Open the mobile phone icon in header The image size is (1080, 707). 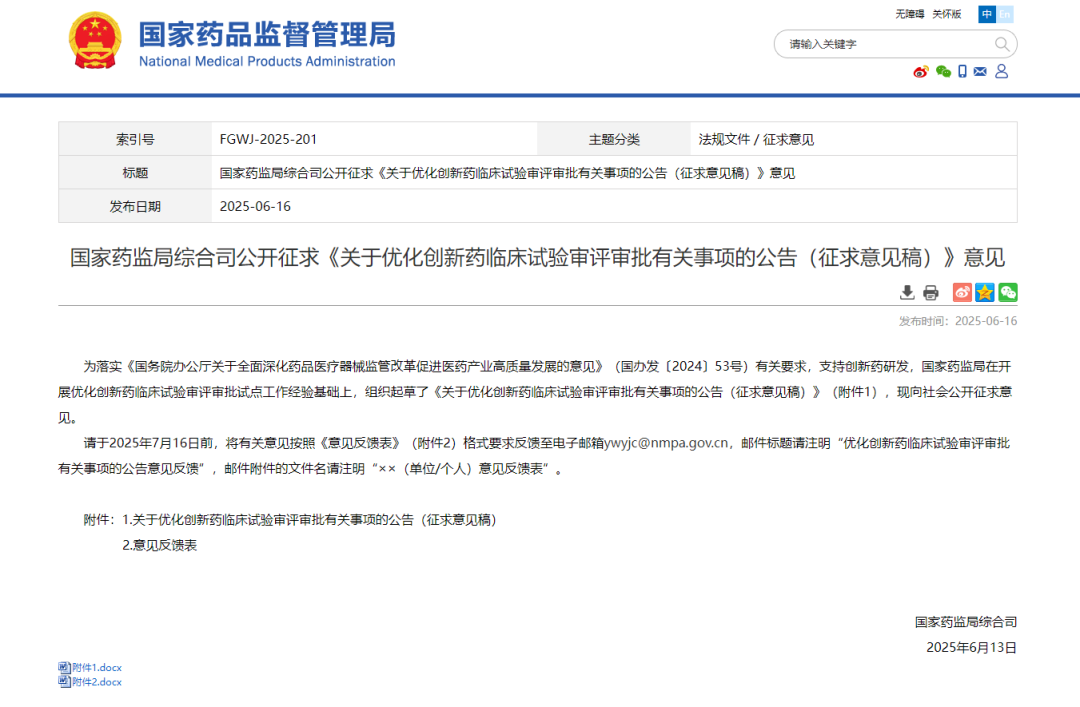coord(962,72)
